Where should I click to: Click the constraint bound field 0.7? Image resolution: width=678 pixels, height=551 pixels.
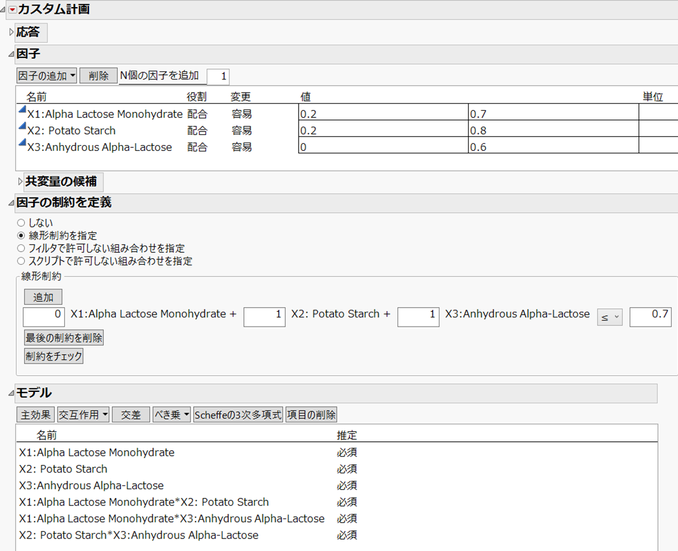650,317
